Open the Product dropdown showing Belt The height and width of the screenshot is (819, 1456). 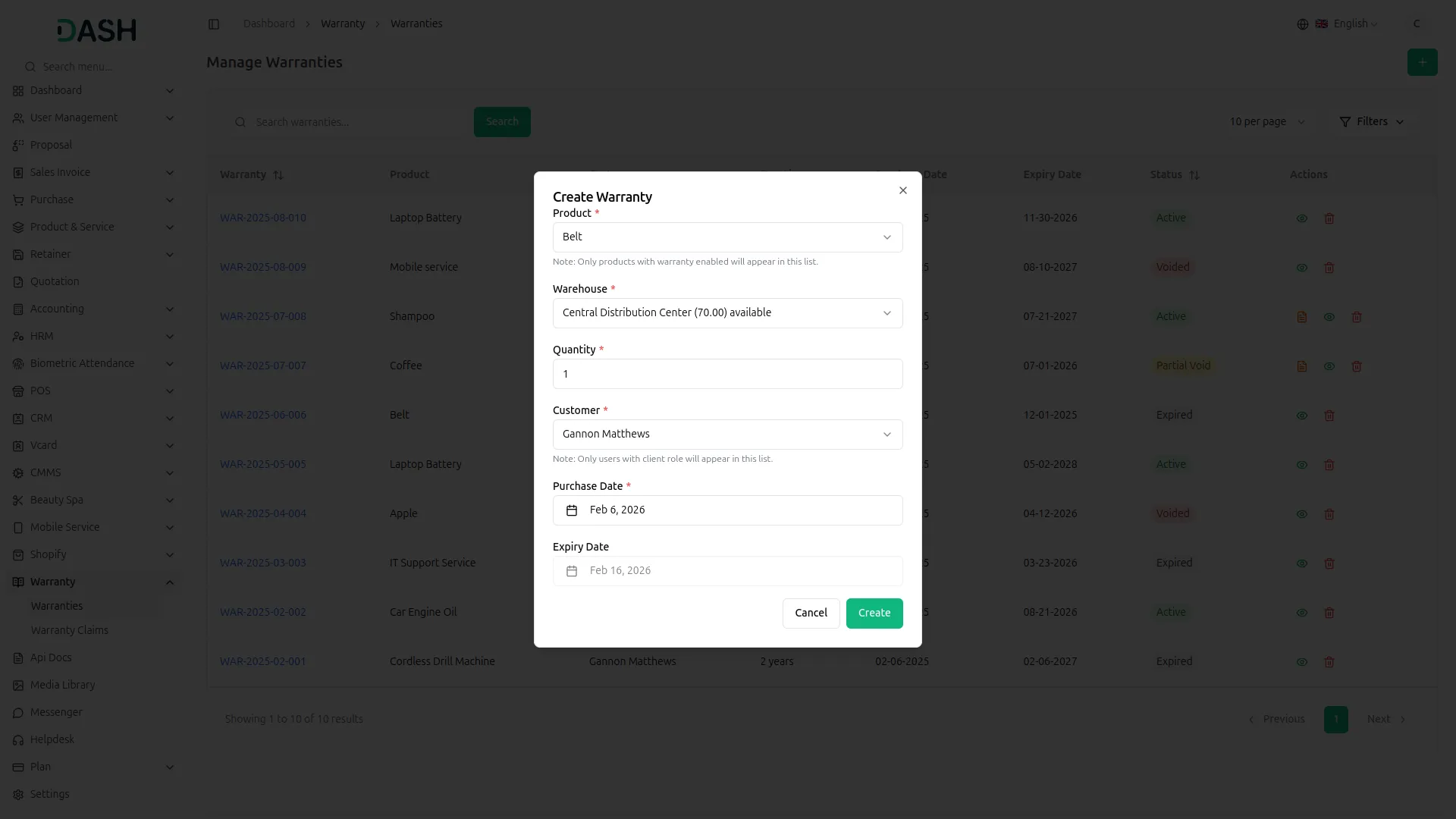pyautogui.click(x=726, y=237)
